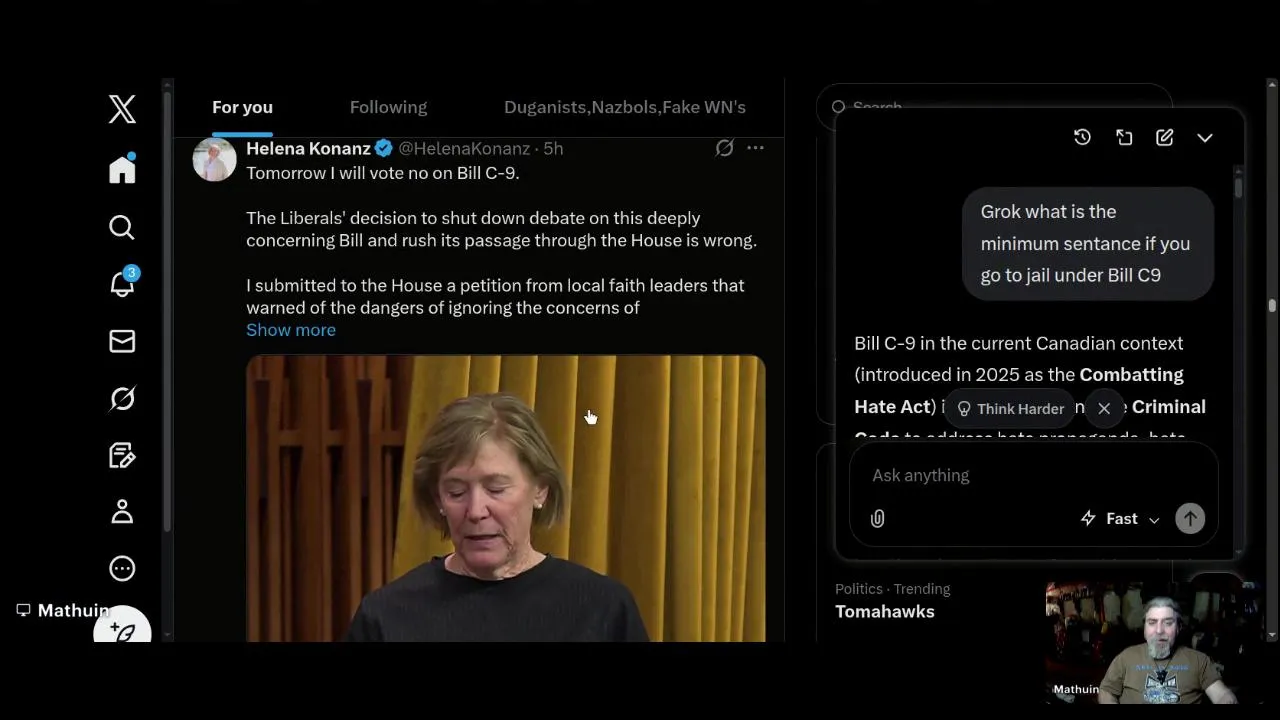This screenshot has width=1280, height=720.
Task: Open Grok chat history icon
Action: [x=1082, y=138]
